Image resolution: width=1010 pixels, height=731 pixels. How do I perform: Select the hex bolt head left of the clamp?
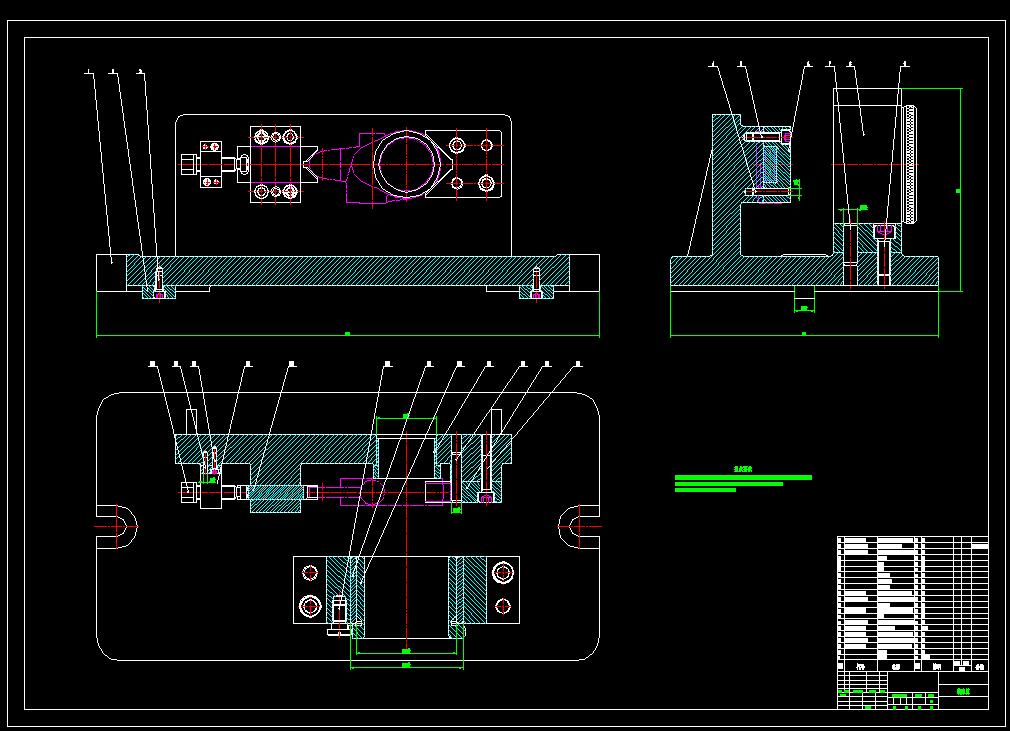click(187, 164)
